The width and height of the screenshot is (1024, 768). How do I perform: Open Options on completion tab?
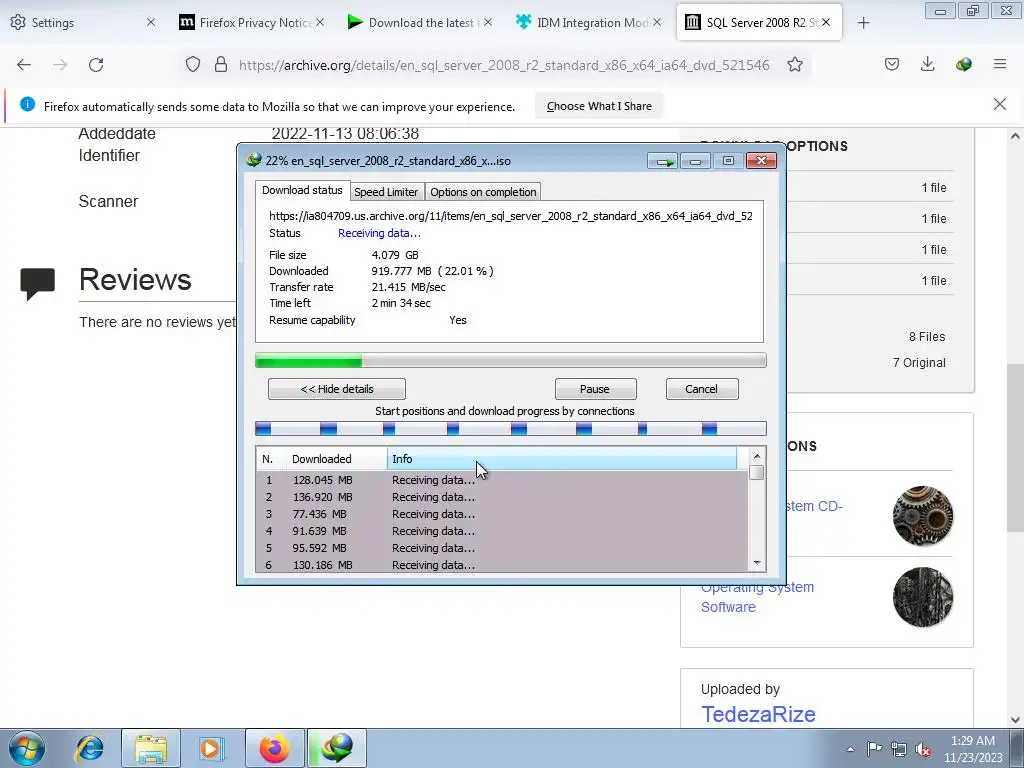pos(483,192)
